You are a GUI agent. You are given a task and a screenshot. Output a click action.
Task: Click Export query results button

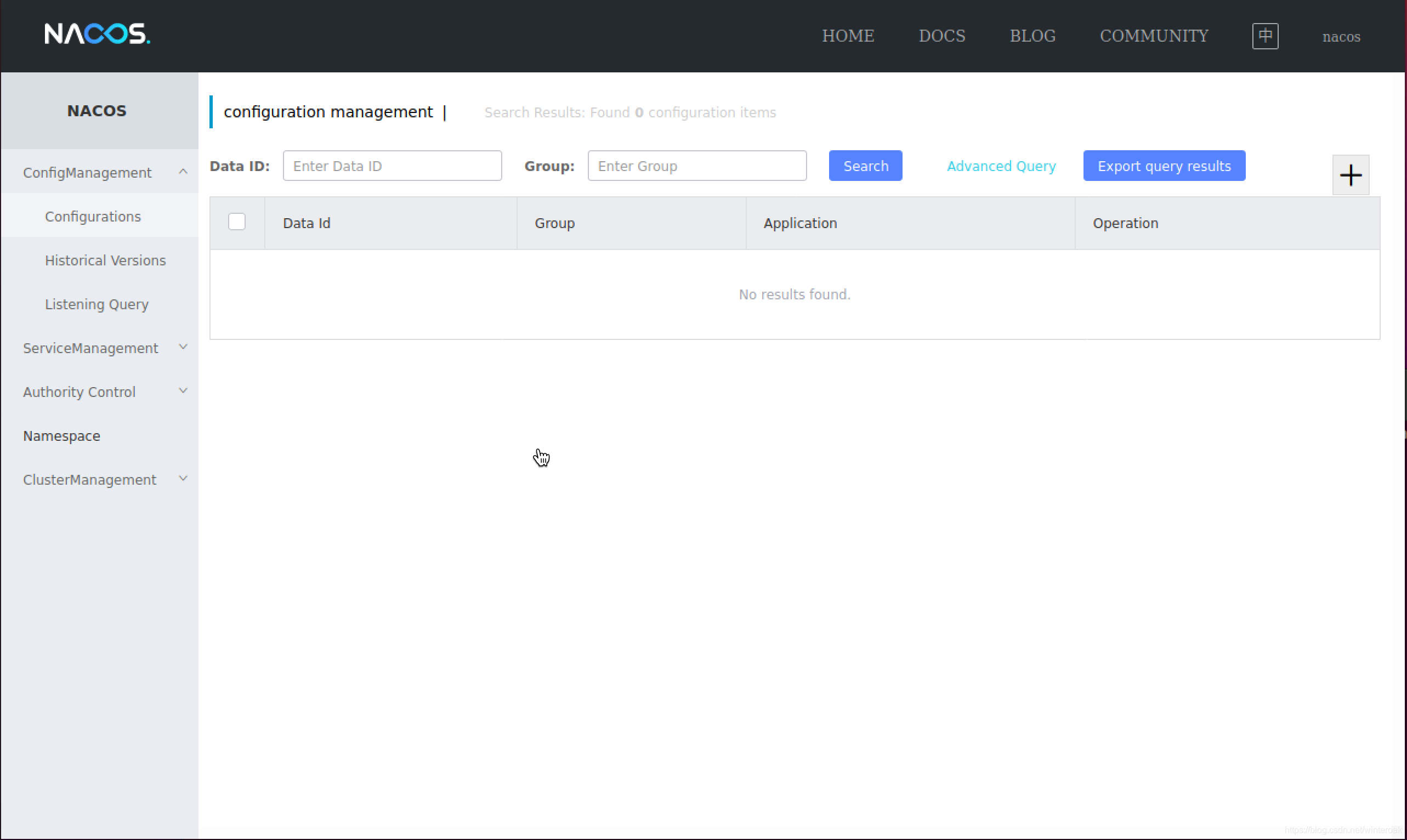[x=1164, y=166]
